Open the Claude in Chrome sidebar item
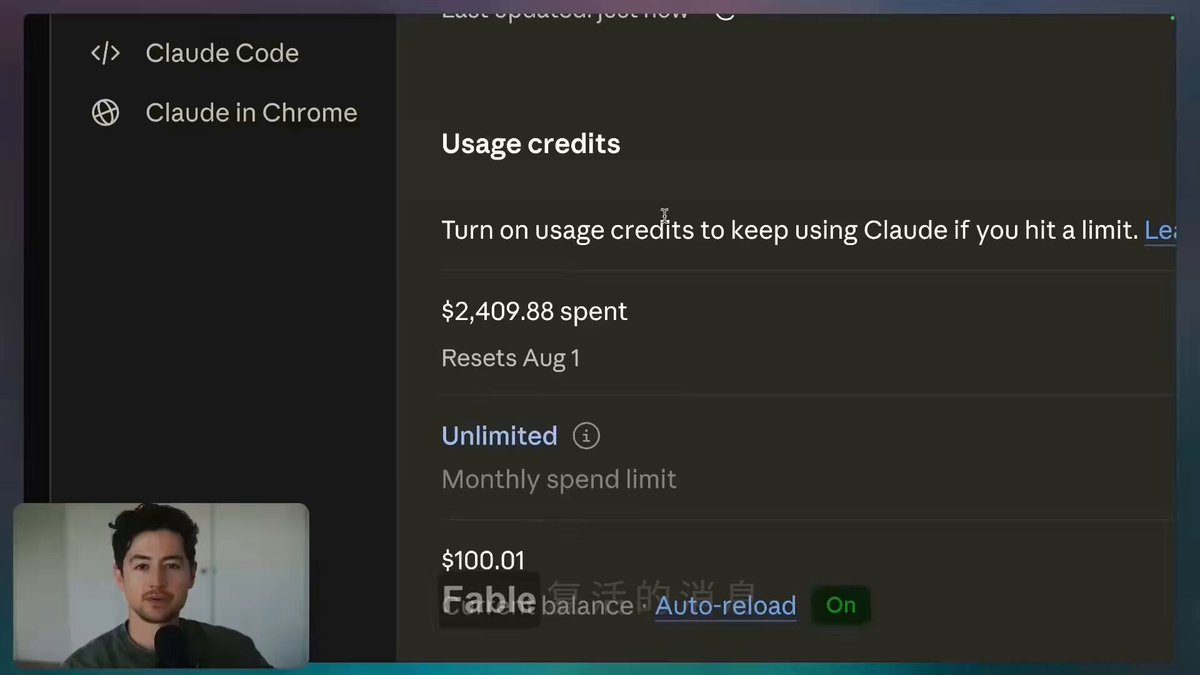The height and width of the screenshot is (675, 1200). point(224,113)
